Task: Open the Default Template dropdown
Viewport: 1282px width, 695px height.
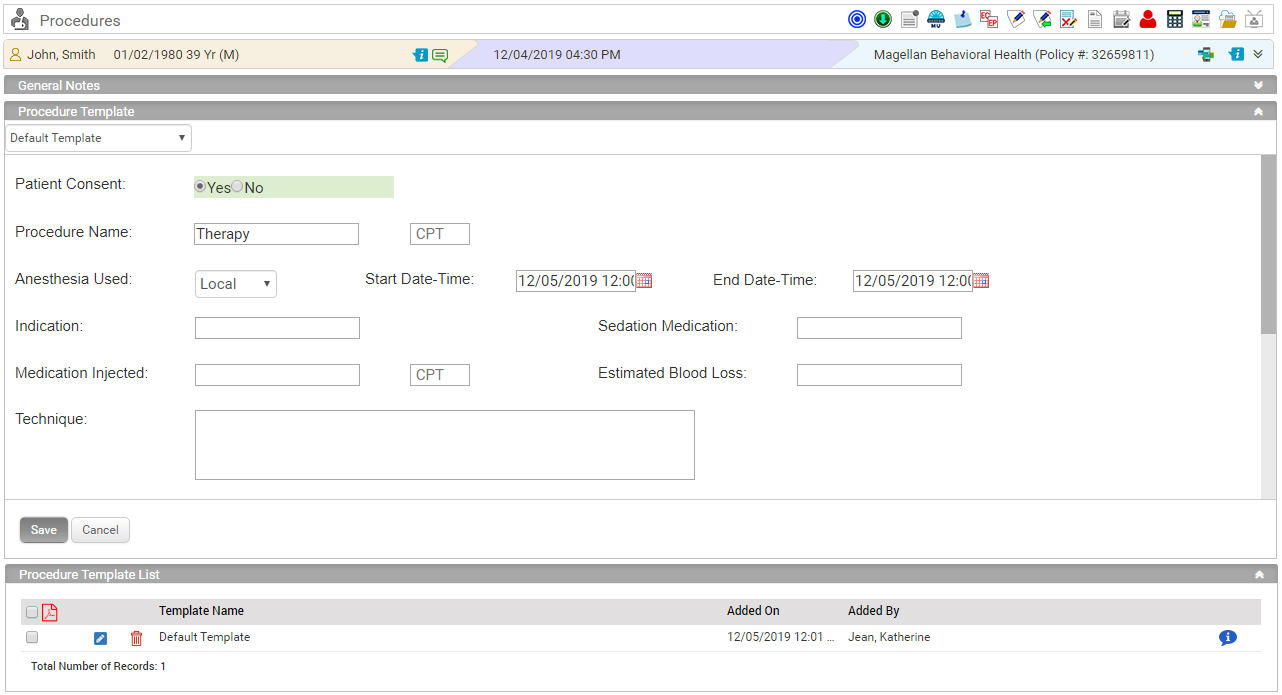Action: [x=98, y=138]
